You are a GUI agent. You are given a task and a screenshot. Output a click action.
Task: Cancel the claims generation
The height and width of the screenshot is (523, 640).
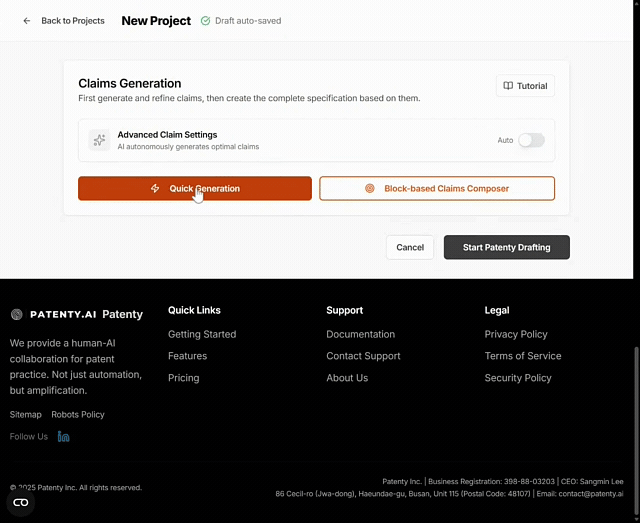[x=410, y=247]
